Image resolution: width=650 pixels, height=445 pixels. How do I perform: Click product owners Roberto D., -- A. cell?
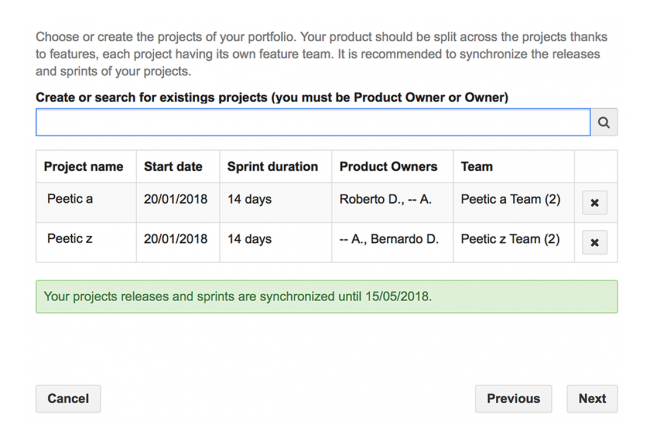click(387, 200)
